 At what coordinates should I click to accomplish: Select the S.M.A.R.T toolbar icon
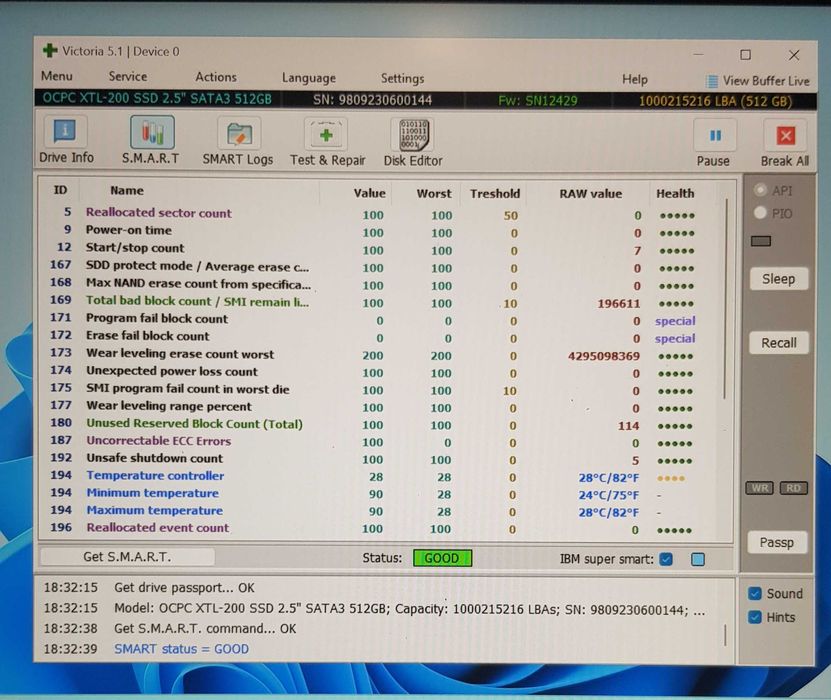click(152, 132)
